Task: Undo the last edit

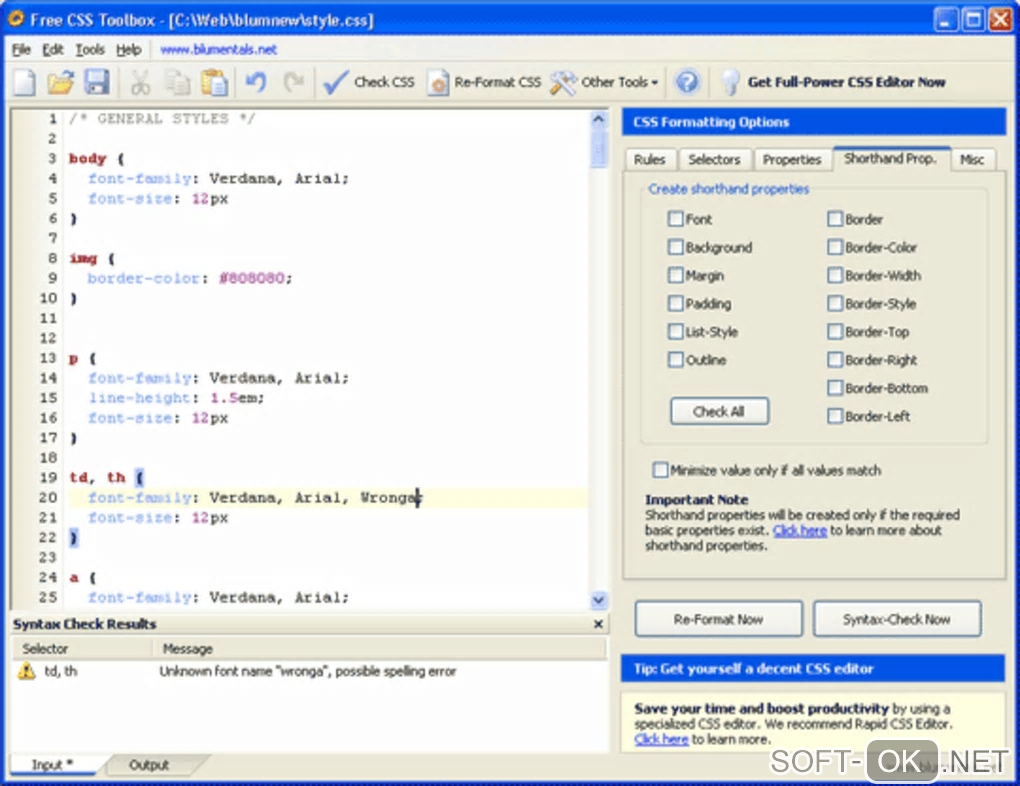Action: 256,83
